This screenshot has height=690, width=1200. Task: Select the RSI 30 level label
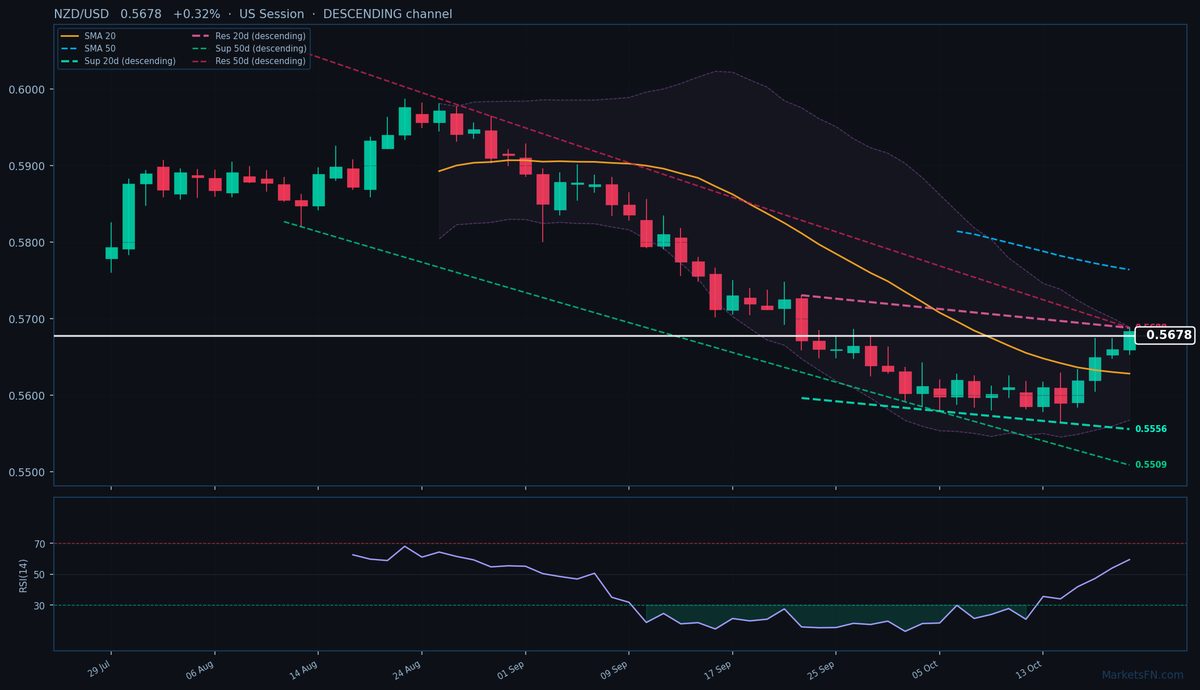point(41,606)
